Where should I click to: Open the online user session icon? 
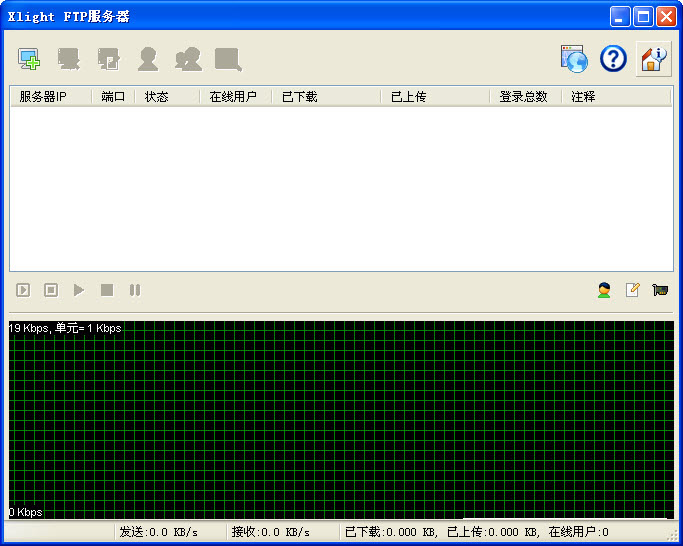tap(604, 290)
